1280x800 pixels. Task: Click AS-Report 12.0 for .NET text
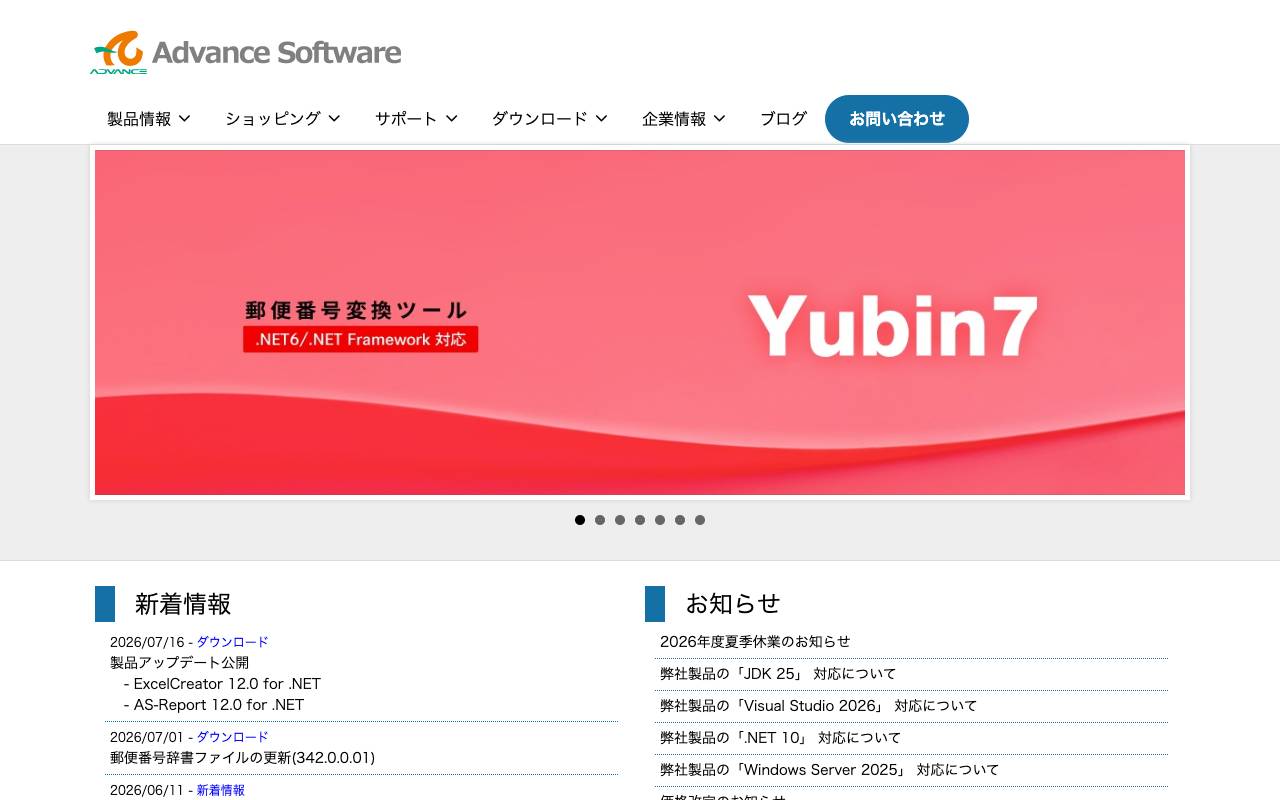point(219,705)
